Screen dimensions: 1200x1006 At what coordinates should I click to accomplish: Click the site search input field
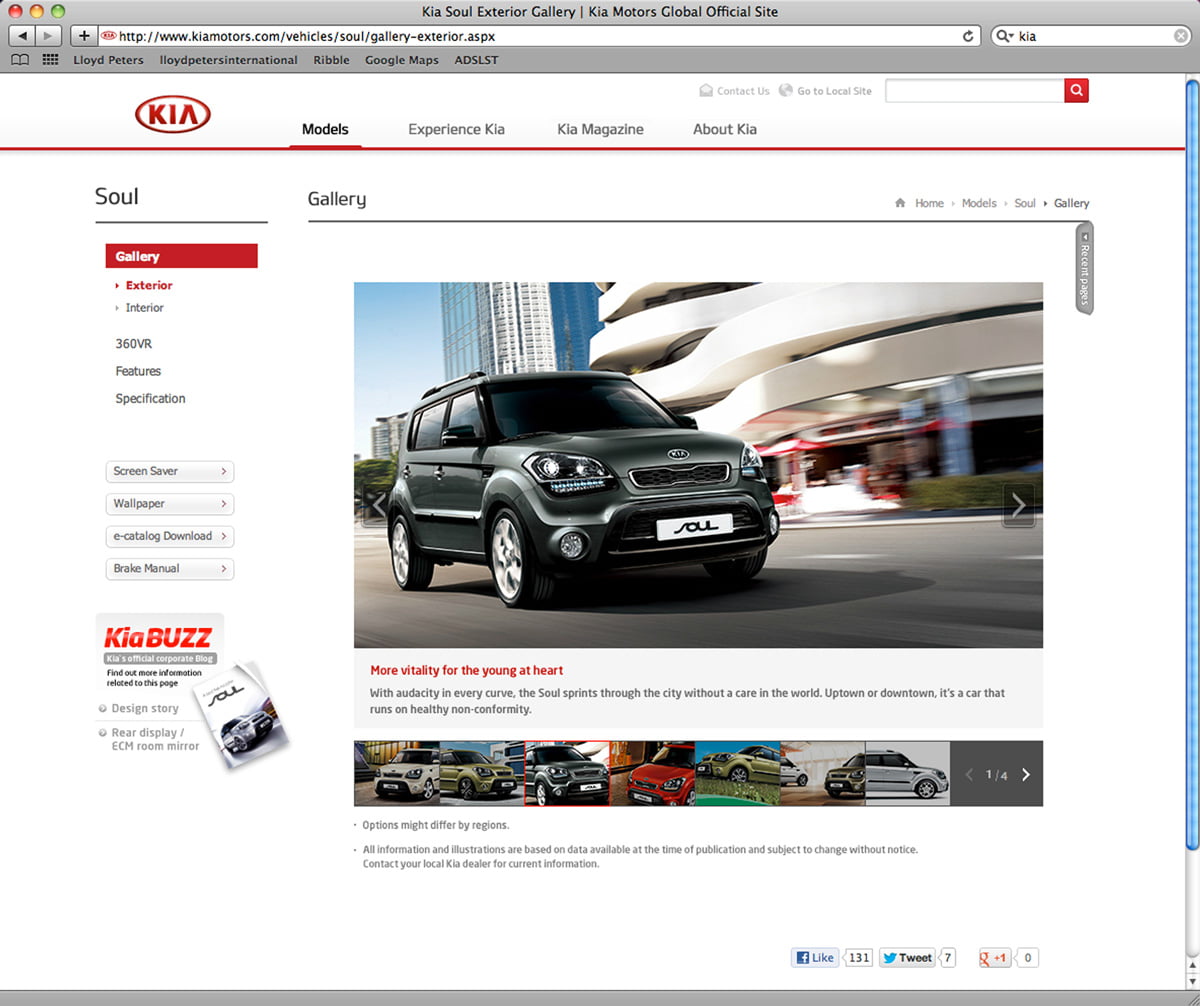tap(974, 91)
